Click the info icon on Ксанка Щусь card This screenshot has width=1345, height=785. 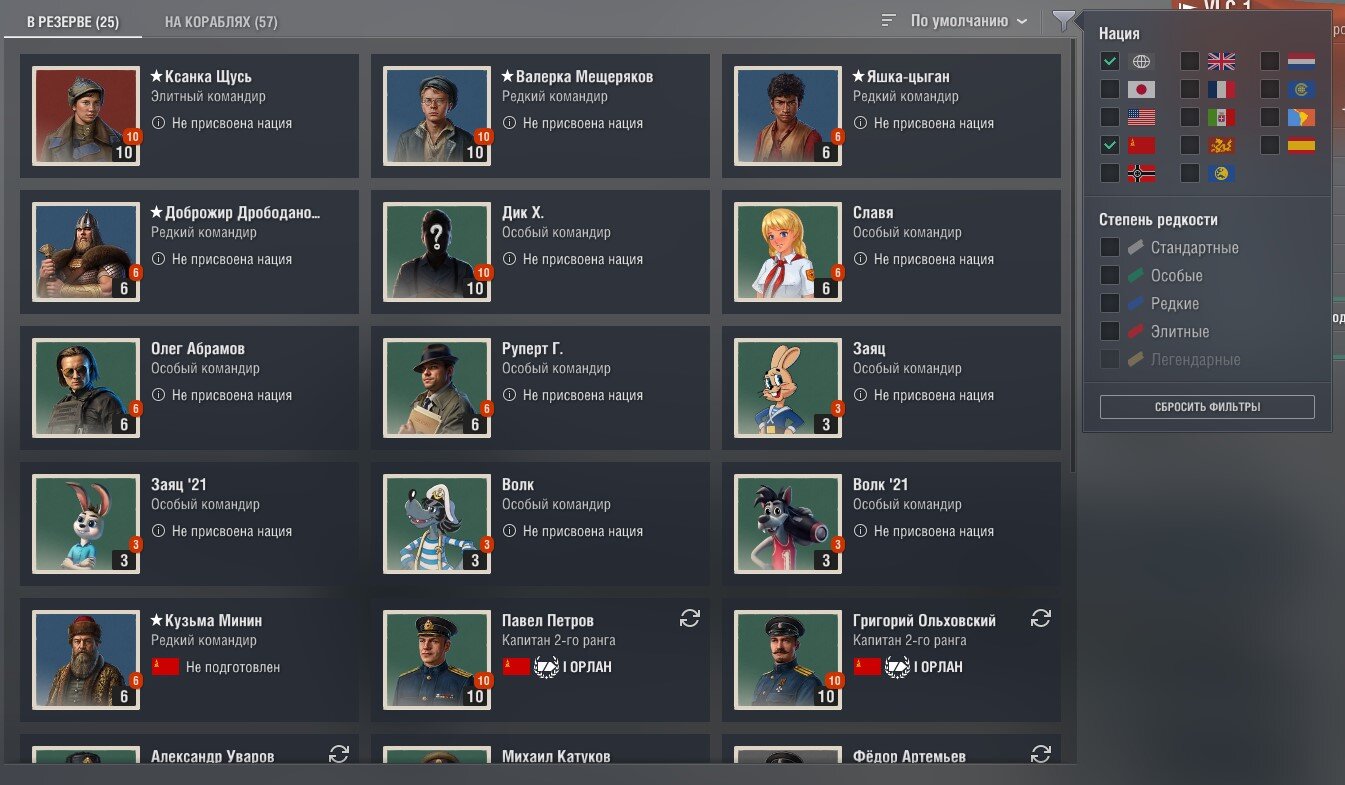(x=158, y=123)
